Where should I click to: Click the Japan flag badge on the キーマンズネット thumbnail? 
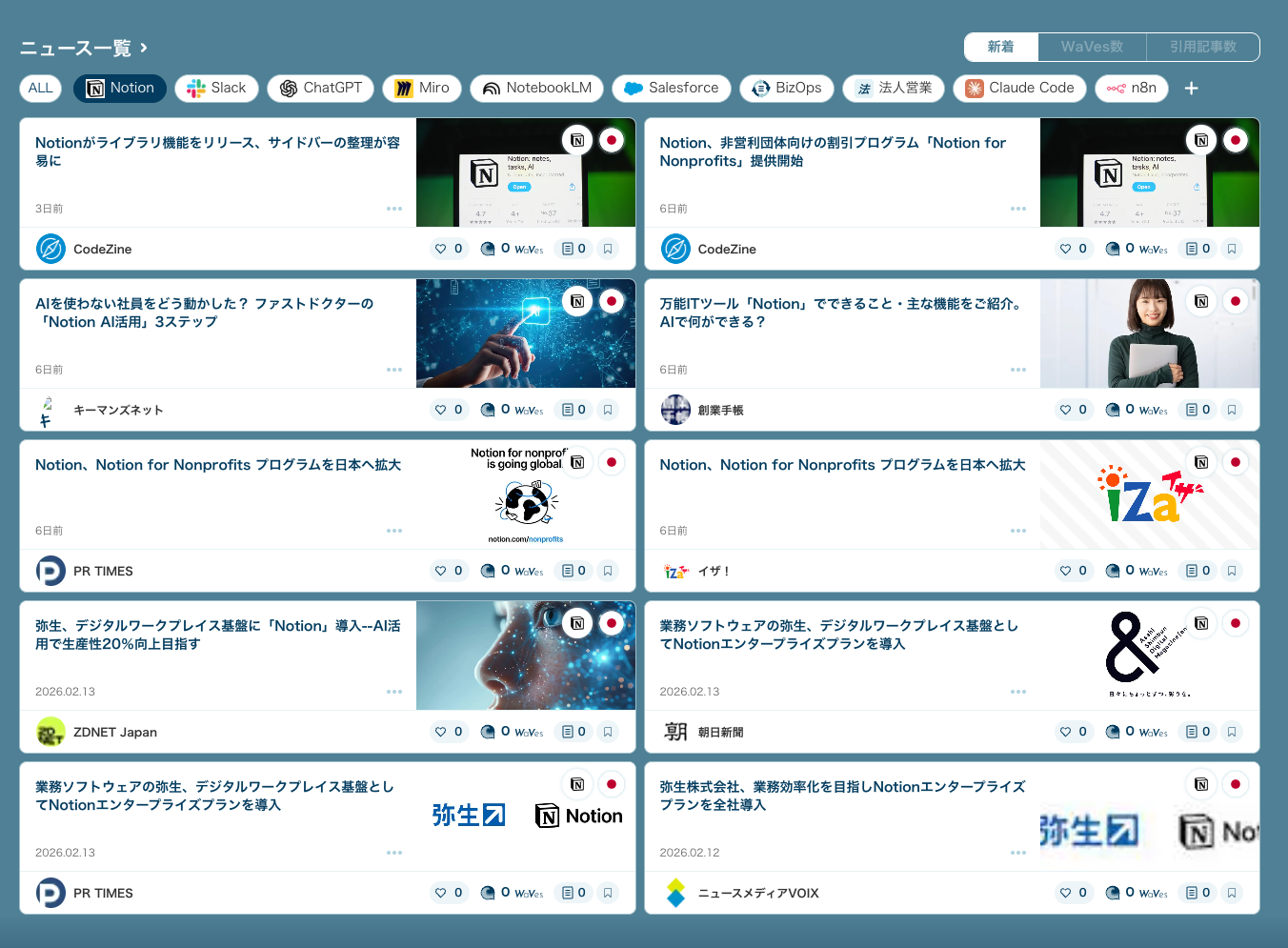point(612,301)
